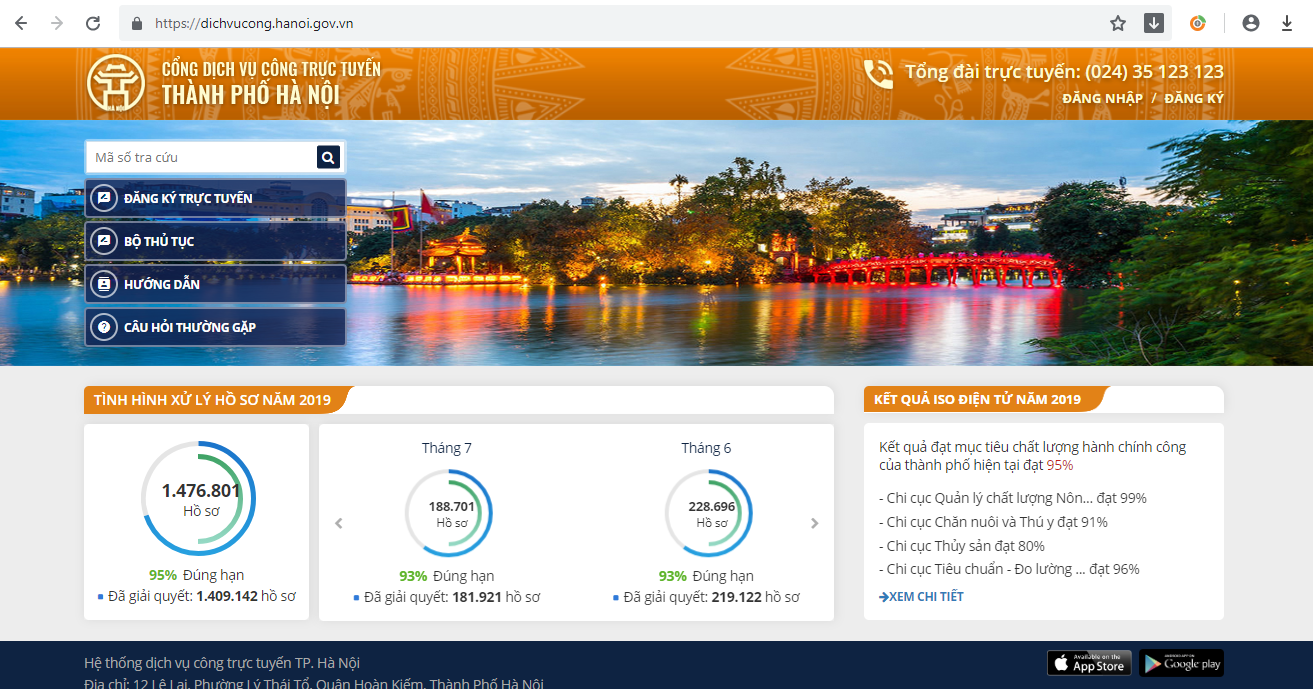Click the browser back arrow

pyautogui.click(x=21, y=23)
